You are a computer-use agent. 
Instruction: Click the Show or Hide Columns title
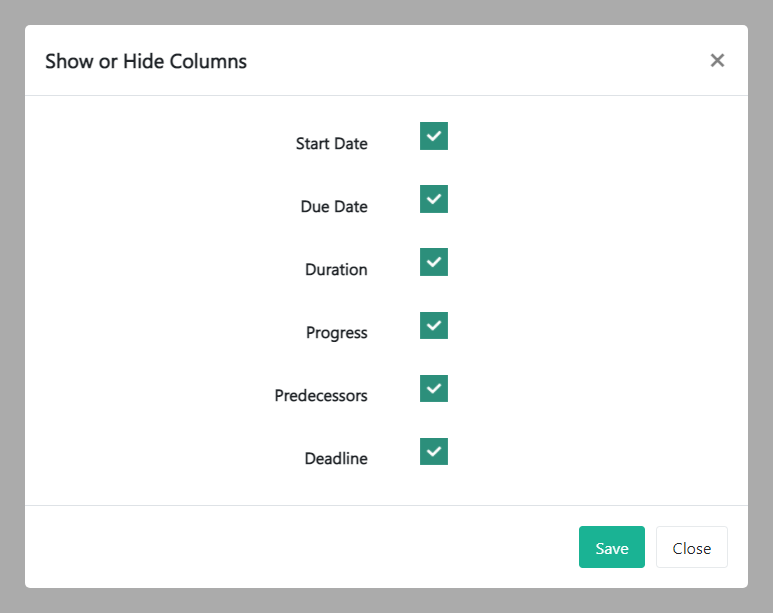(x=146, y=61)
